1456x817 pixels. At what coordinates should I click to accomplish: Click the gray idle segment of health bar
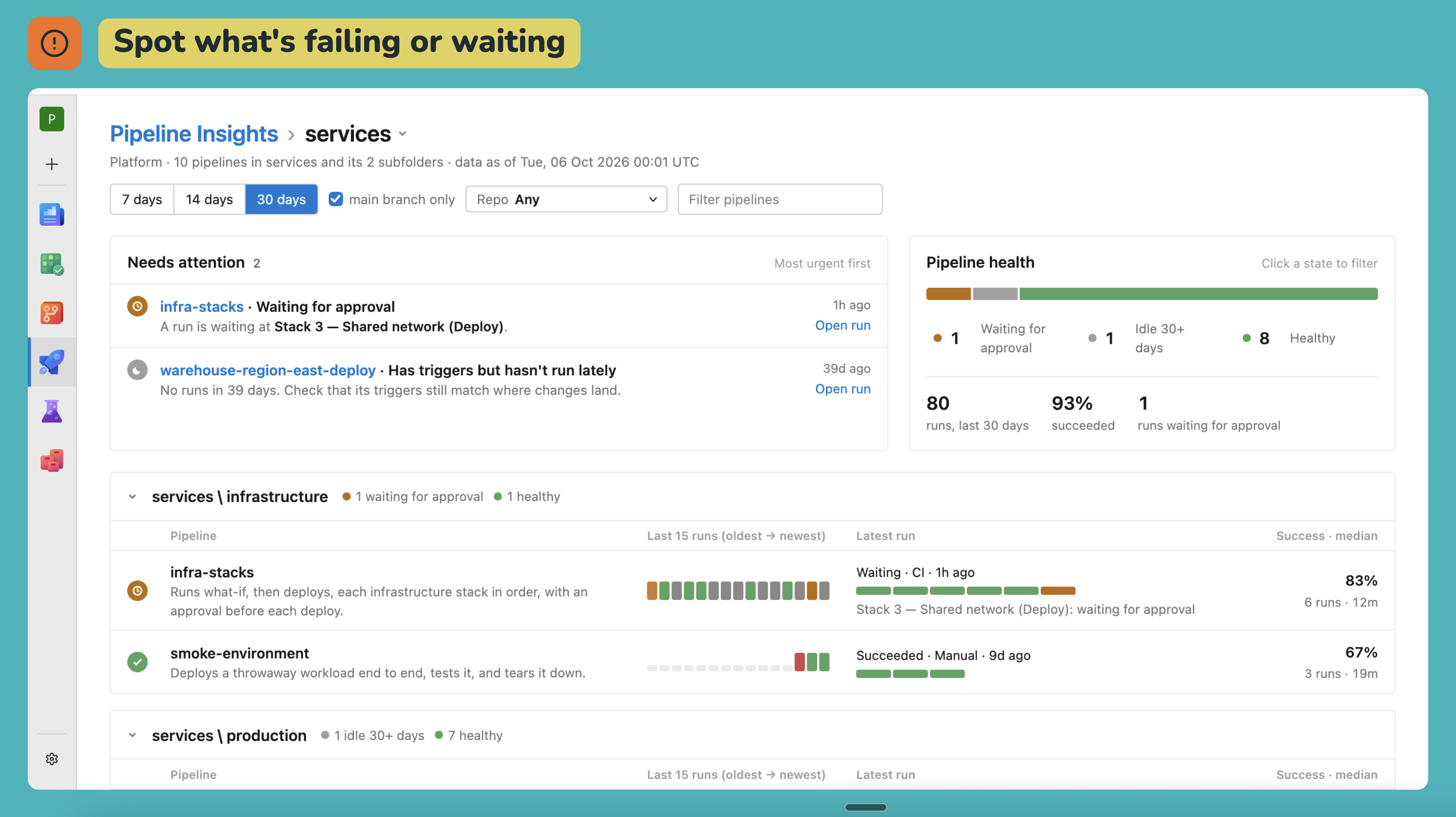tap(995, 294)
